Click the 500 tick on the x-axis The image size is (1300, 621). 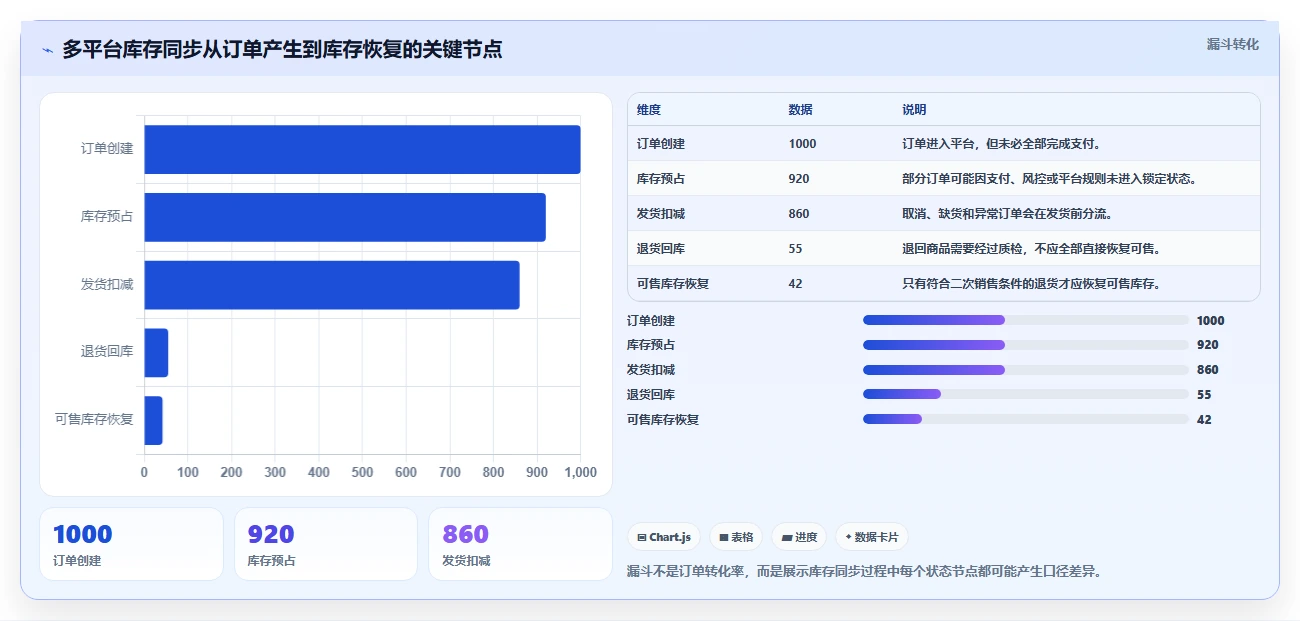click(x=362, y=473)
